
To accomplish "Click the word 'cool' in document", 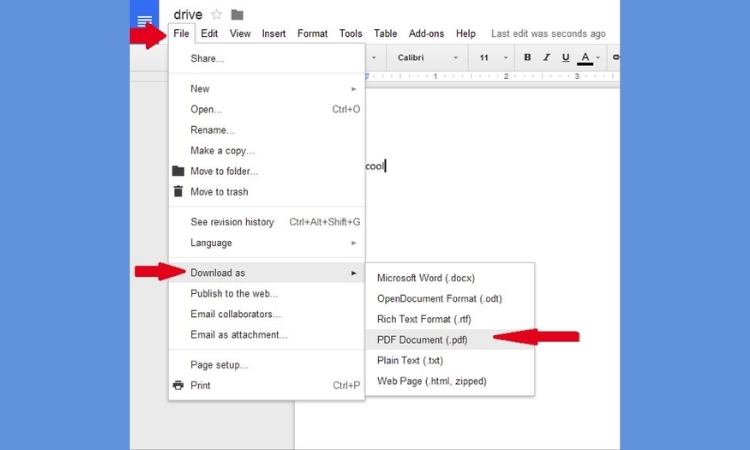I will point(375,166).
